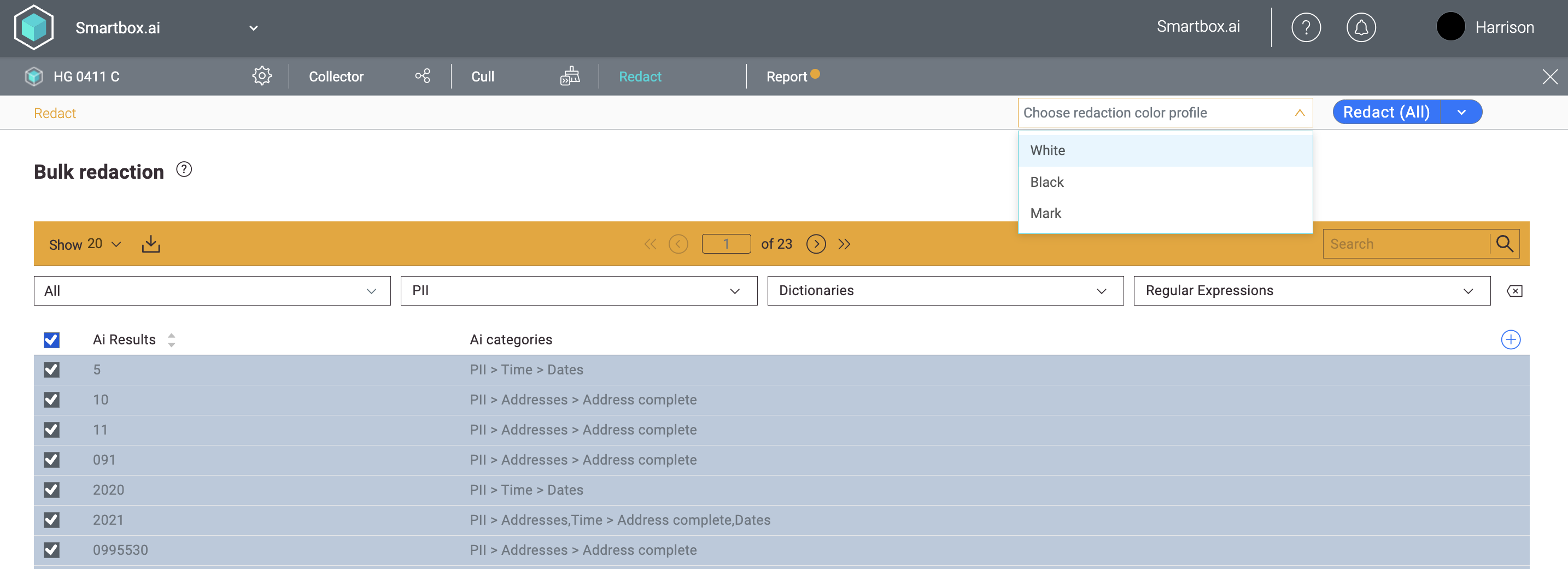Open the Regular Expressions filter dropdown
Viewport: 1568px width, 569px height.
coord(1312,291)
